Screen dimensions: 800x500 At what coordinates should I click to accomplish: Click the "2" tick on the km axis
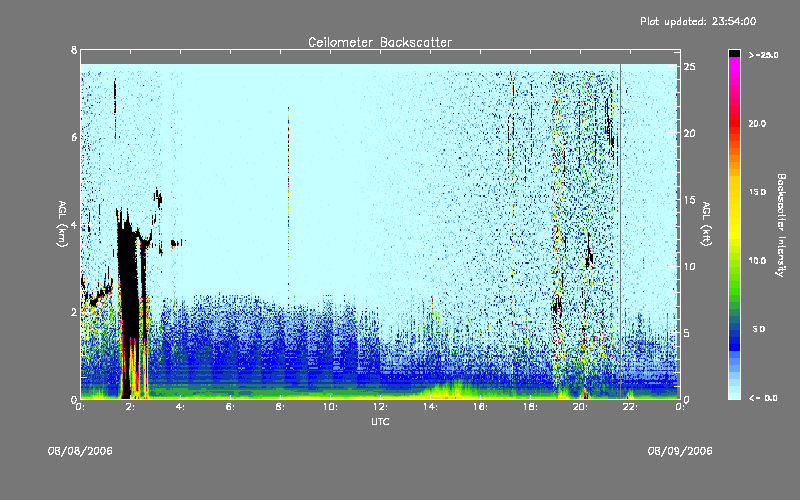pyautogui.click(x=74, y=312)
